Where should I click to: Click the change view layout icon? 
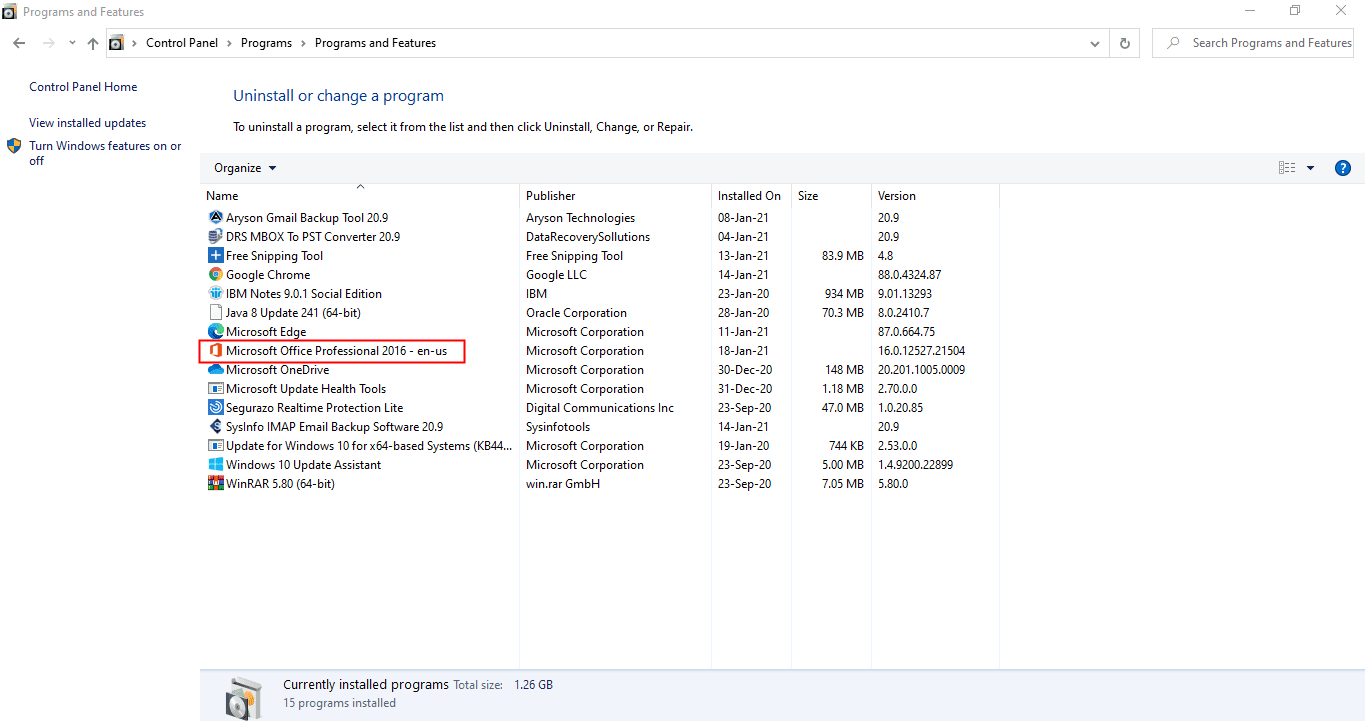tap(1287, 168)
